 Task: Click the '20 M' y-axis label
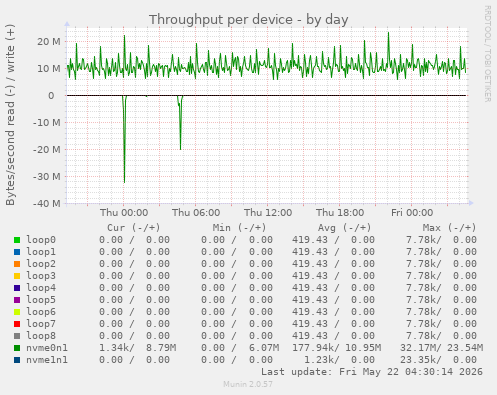49,42
